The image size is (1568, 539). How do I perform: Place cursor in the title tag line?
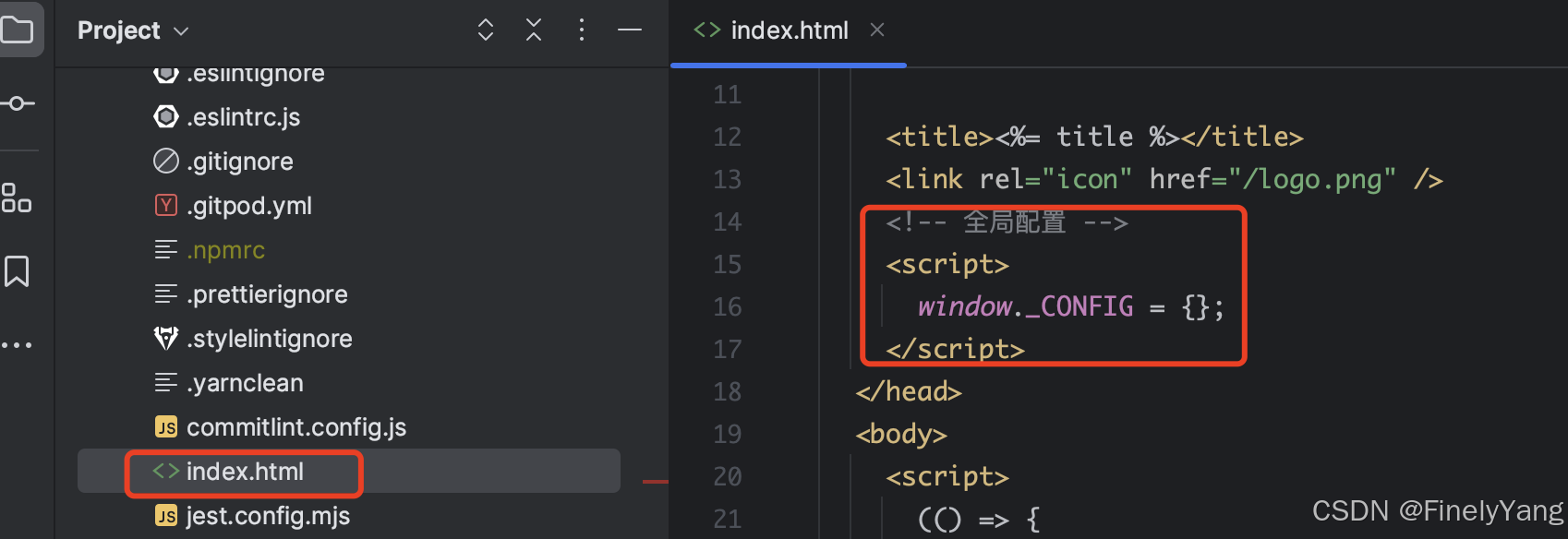[x=1094, y=137]
